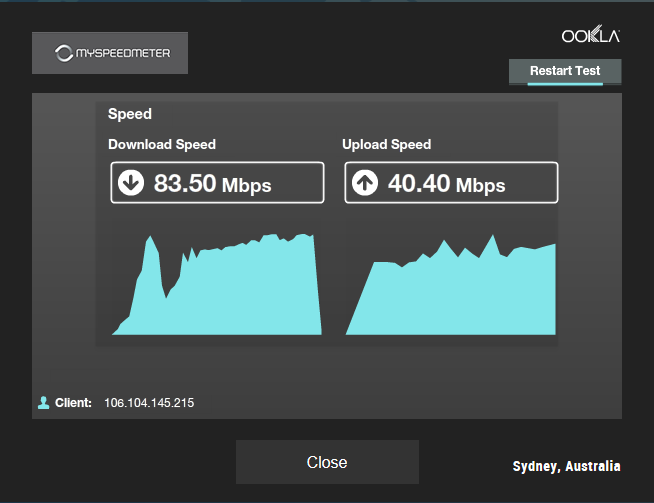Click the Sydney, Australia location text

[566, 466]
